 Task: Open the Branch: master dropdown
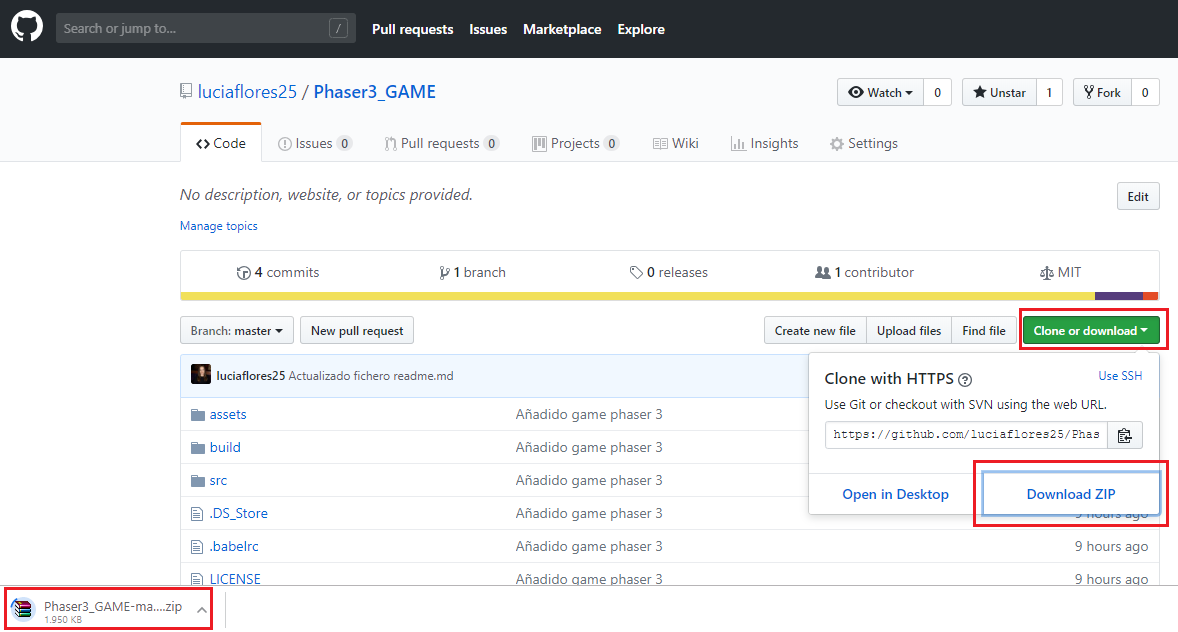[237, 331]
